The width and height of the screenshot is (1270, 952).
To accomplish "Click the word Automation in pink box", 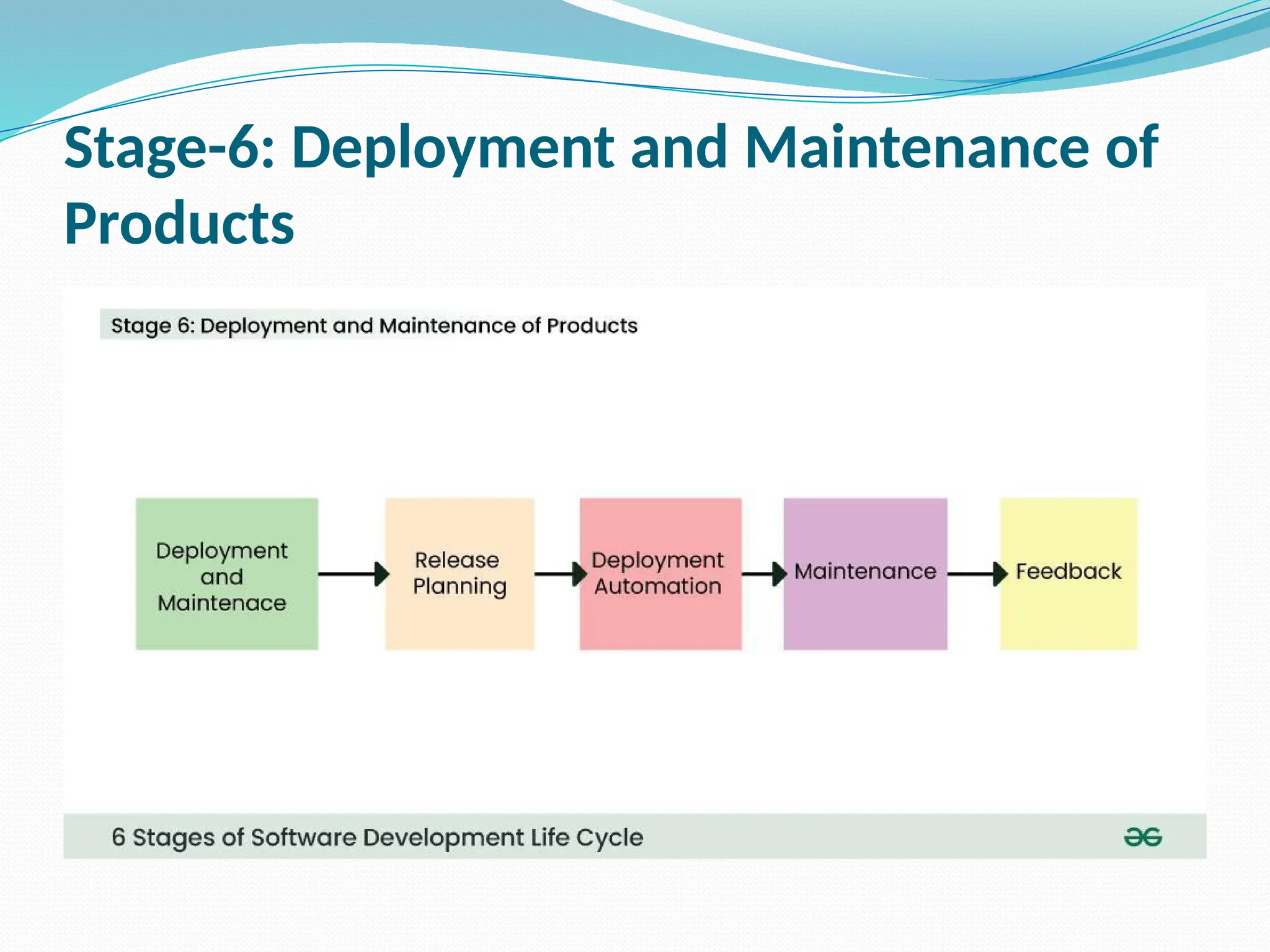I will 658,586.
